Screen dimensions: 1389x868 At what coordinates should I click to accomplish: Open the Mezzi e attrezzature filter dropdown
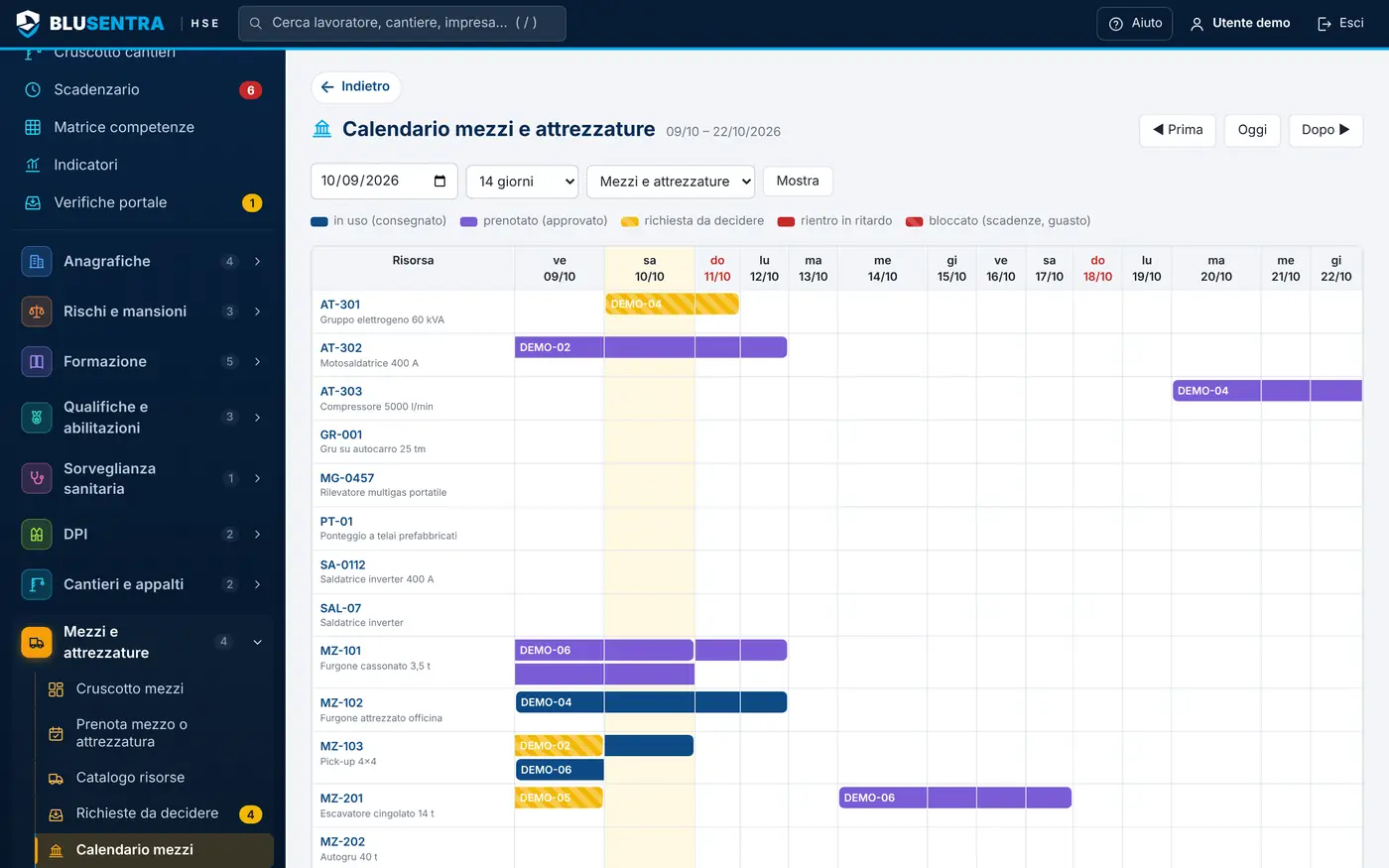(x=671, y=182)
